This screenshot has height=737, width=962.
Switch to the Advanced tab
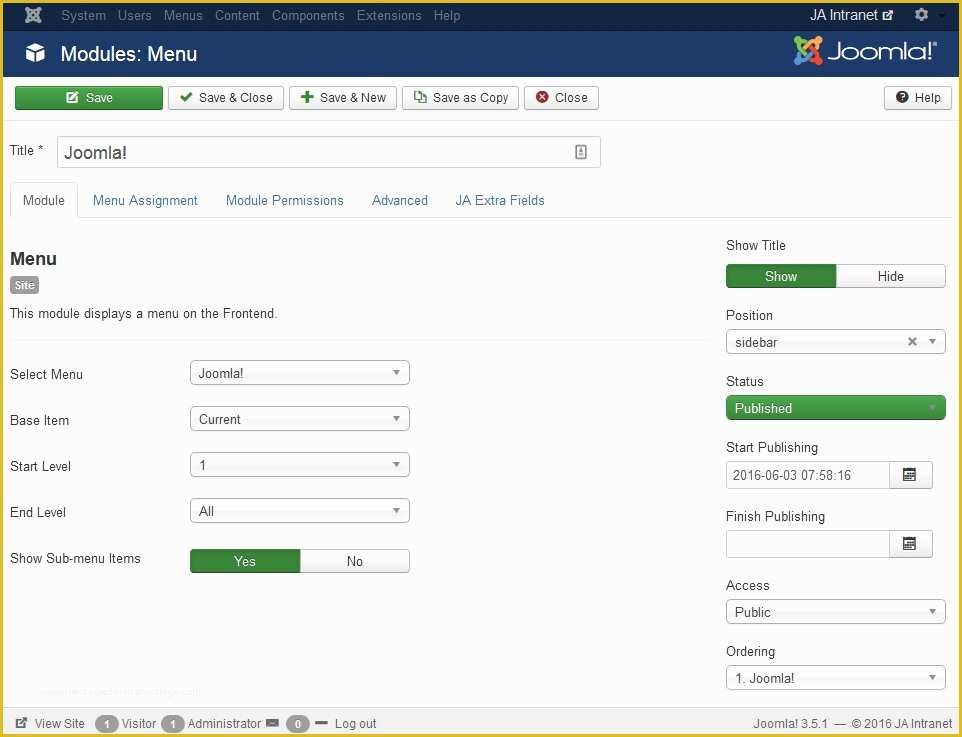[399, 200]
